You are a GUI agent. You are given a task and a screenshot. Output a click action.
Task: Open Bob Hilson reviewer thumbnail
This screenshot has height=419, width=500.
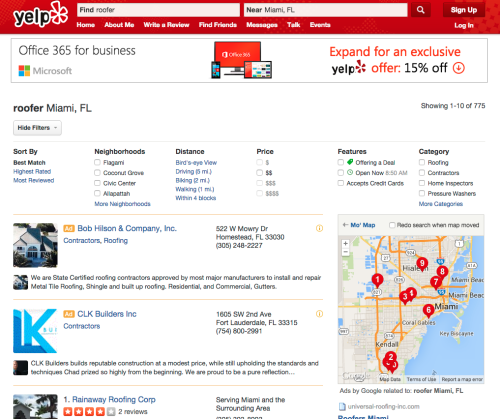click(20, 282)
